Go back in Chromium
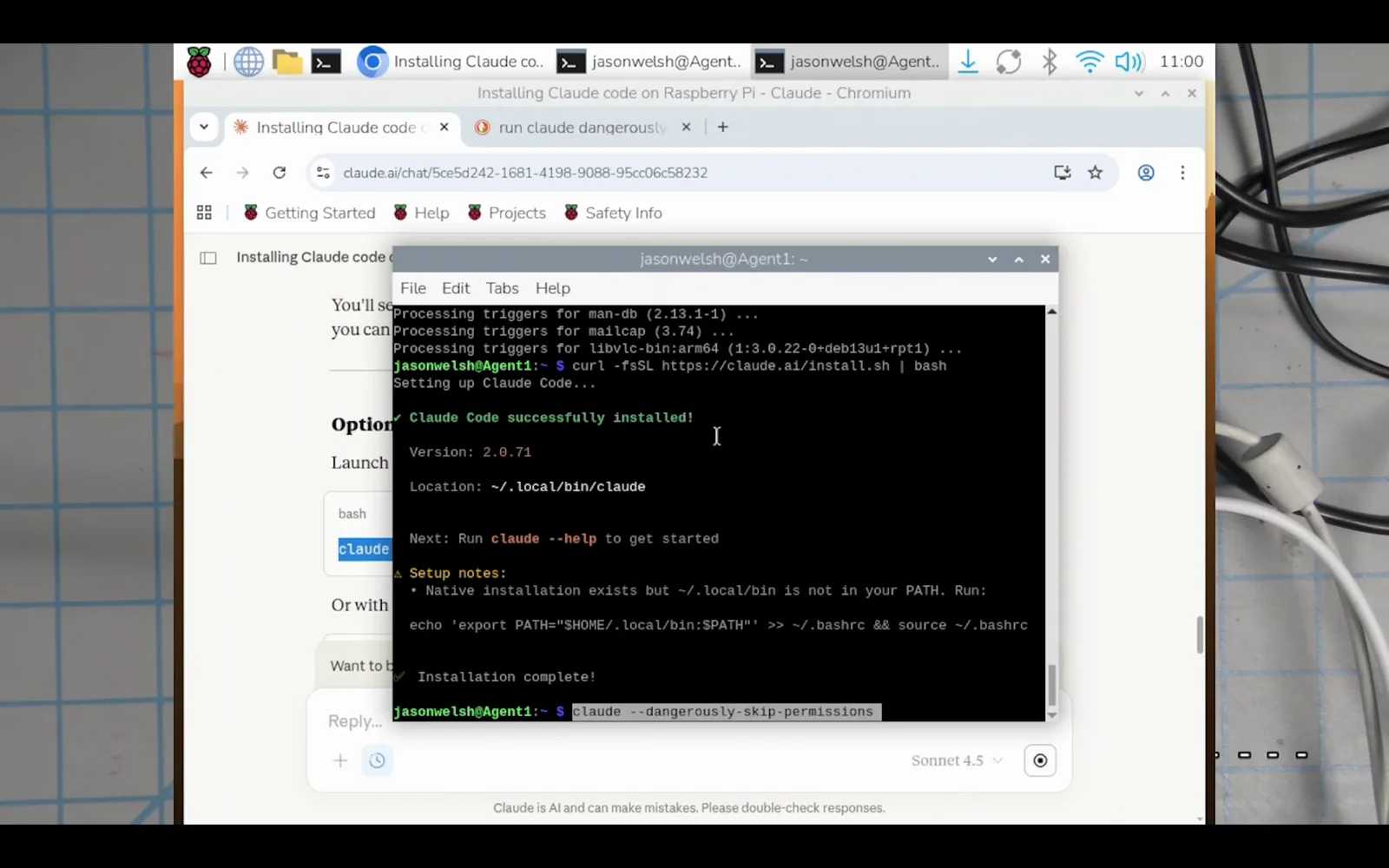1389x868 pixels. point(206,173)
